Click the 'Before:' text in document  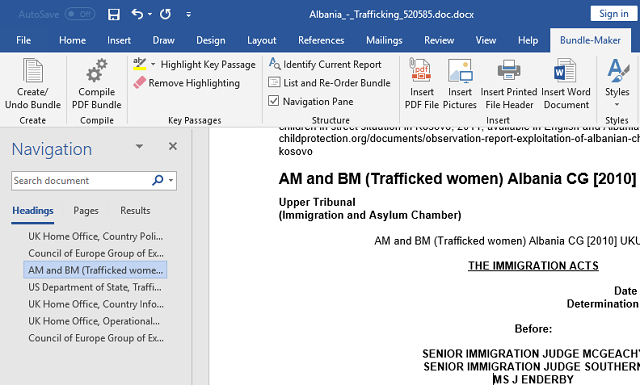click(x=533, y=329)
